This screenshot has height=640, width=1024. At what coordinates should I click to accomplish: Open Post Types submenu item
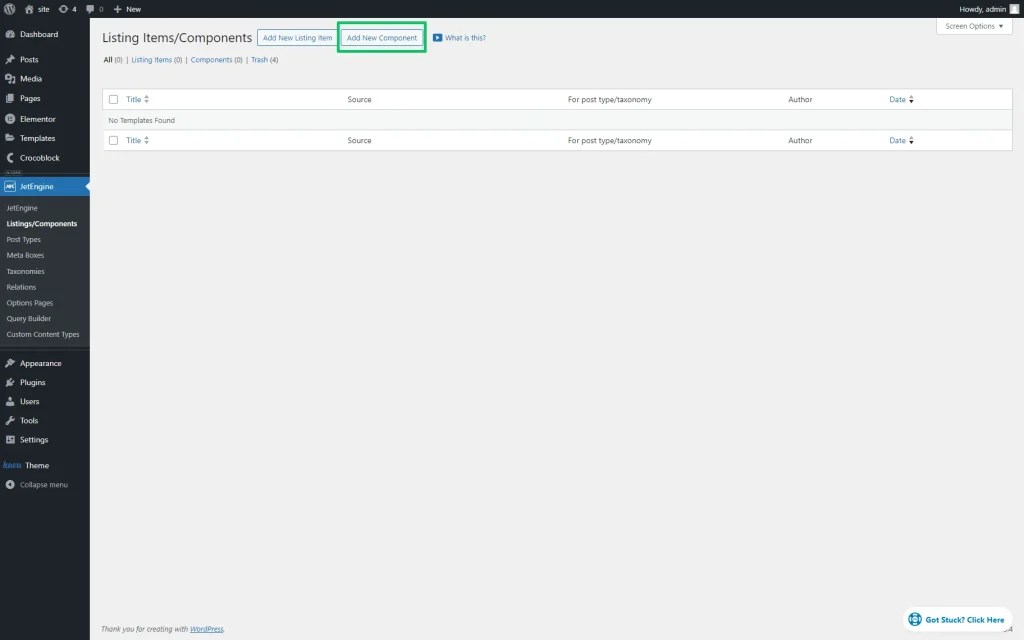tap(24, 240)
